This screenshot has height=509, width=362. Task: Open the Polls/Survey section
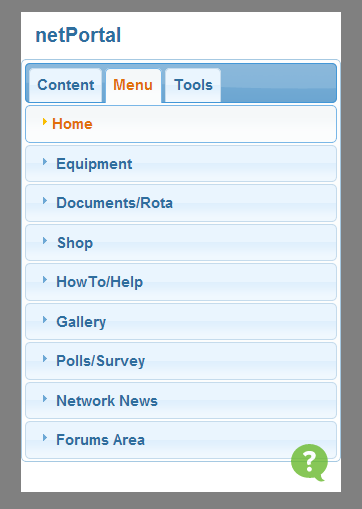(x=181, y=361)
